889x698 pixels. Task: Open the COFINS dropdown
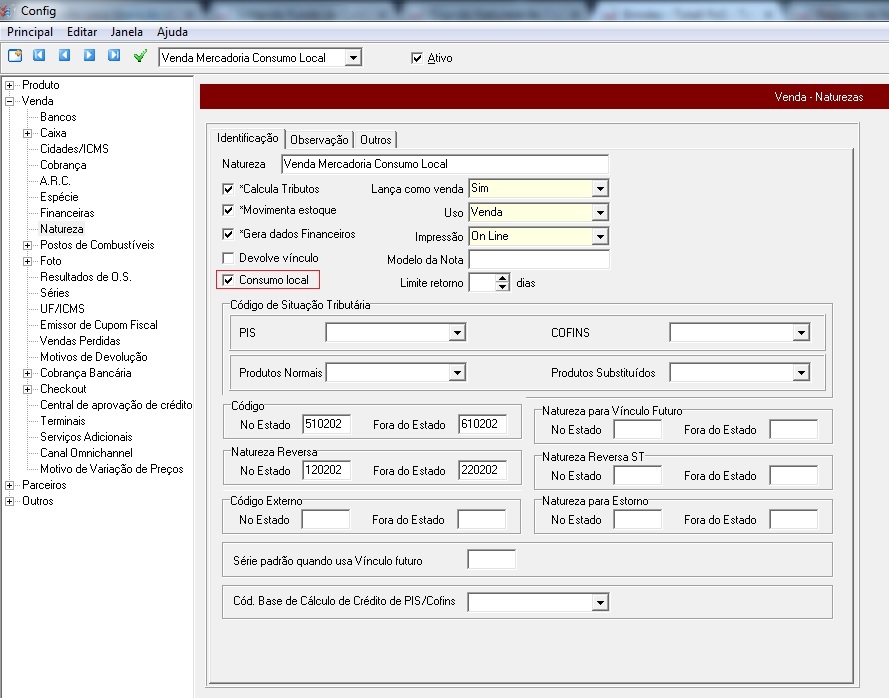[801, 333]
